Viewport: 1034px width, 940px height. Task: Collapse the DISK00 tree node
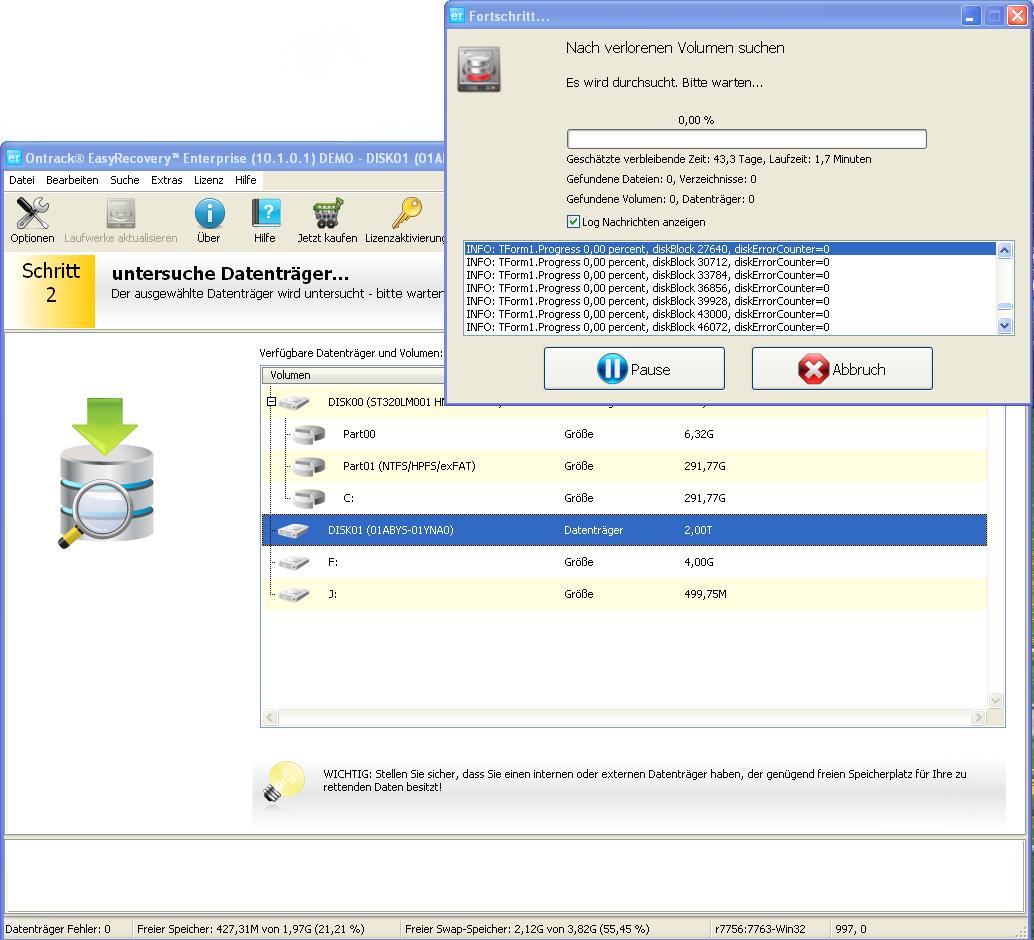[271, 401]
